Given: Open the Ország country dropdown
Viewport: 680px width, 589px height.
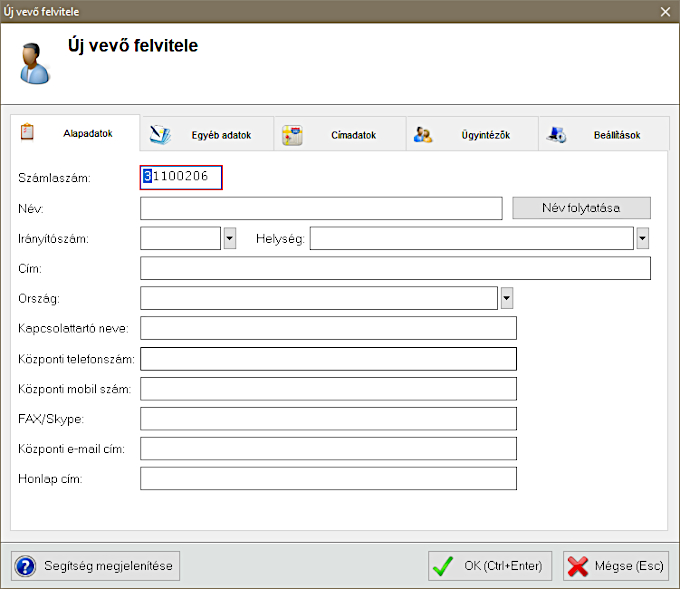Looking at the screenshot, I should [x=506, y=298].
